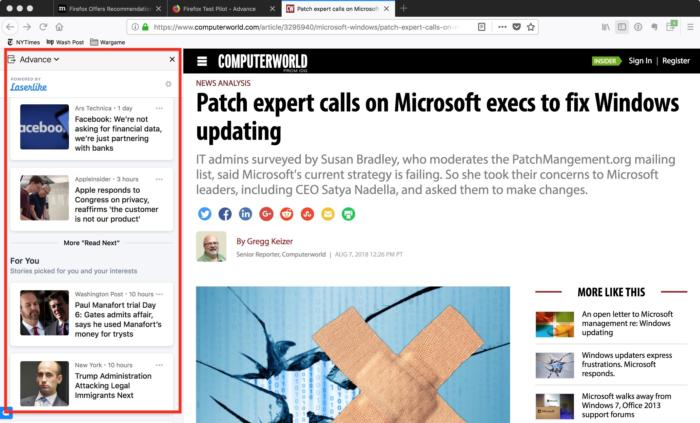Click the bandage article hero image
Viewport: 700px width, 423px height.
pos(353,355)
